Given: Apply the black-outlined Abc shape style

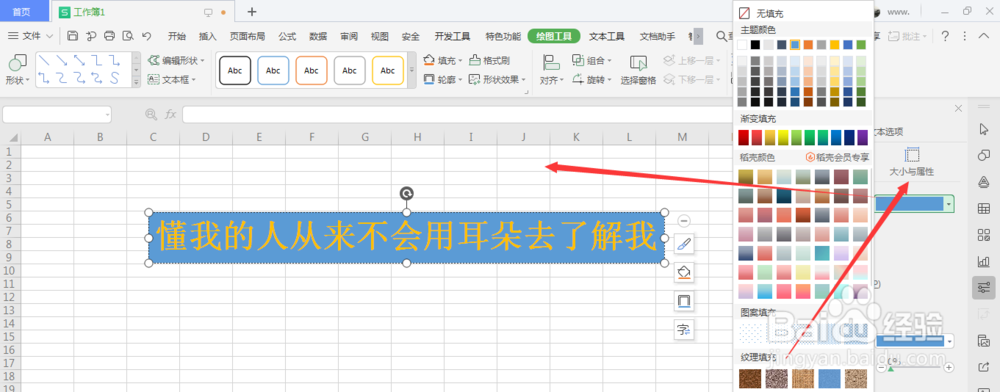Looking at the screenshot, I should 235,71.
